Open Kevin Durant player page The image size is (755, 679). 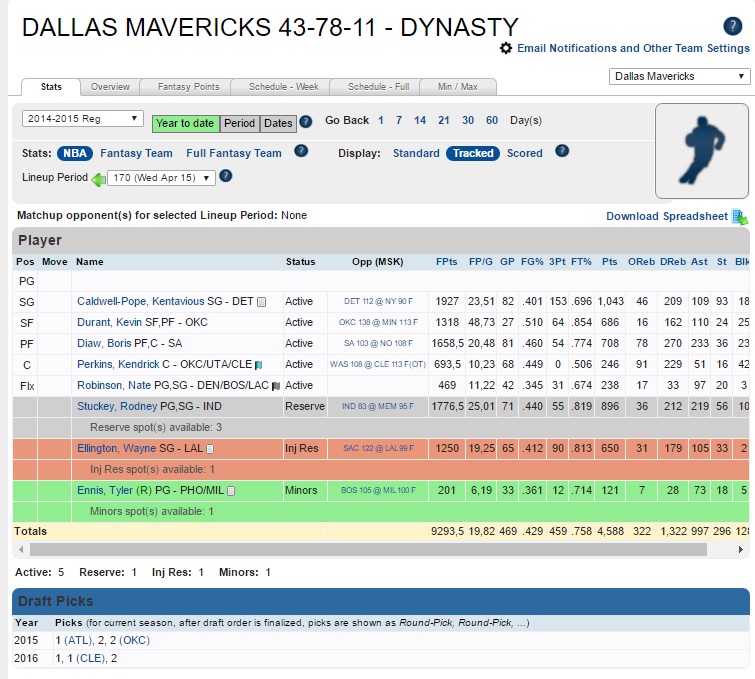109,322
